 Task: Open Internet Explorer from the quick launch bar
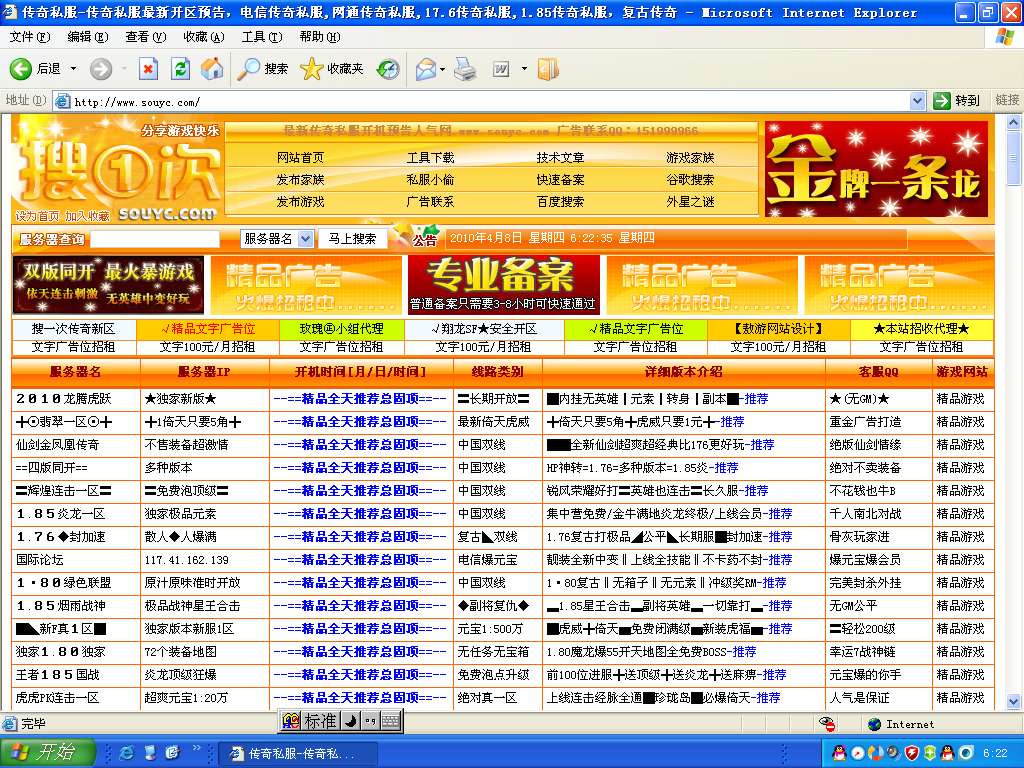pos(127,752)
